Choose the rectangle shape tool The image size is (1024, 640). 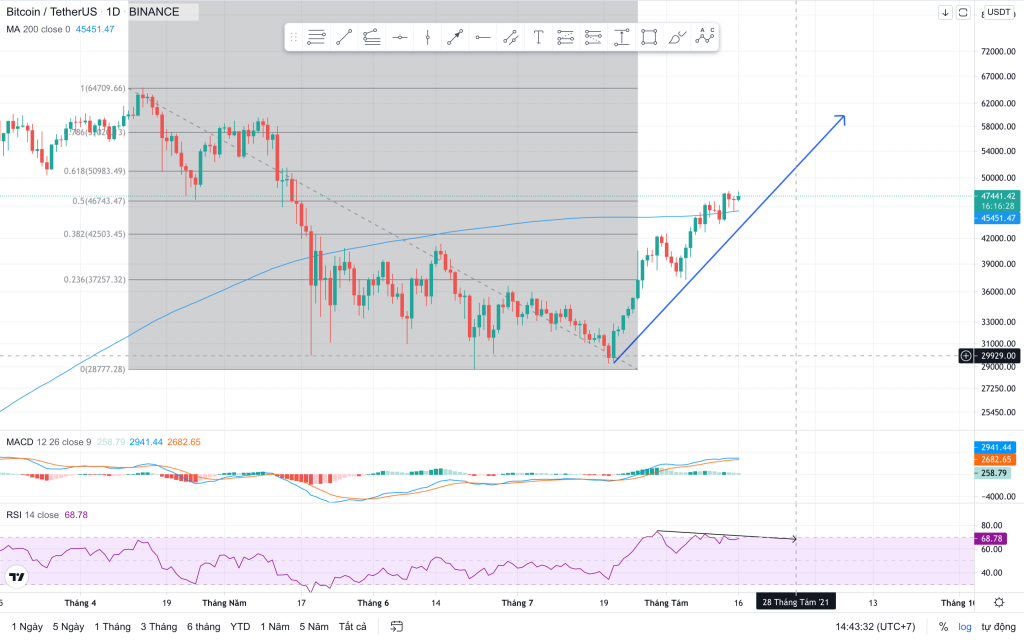pos(649,38)
